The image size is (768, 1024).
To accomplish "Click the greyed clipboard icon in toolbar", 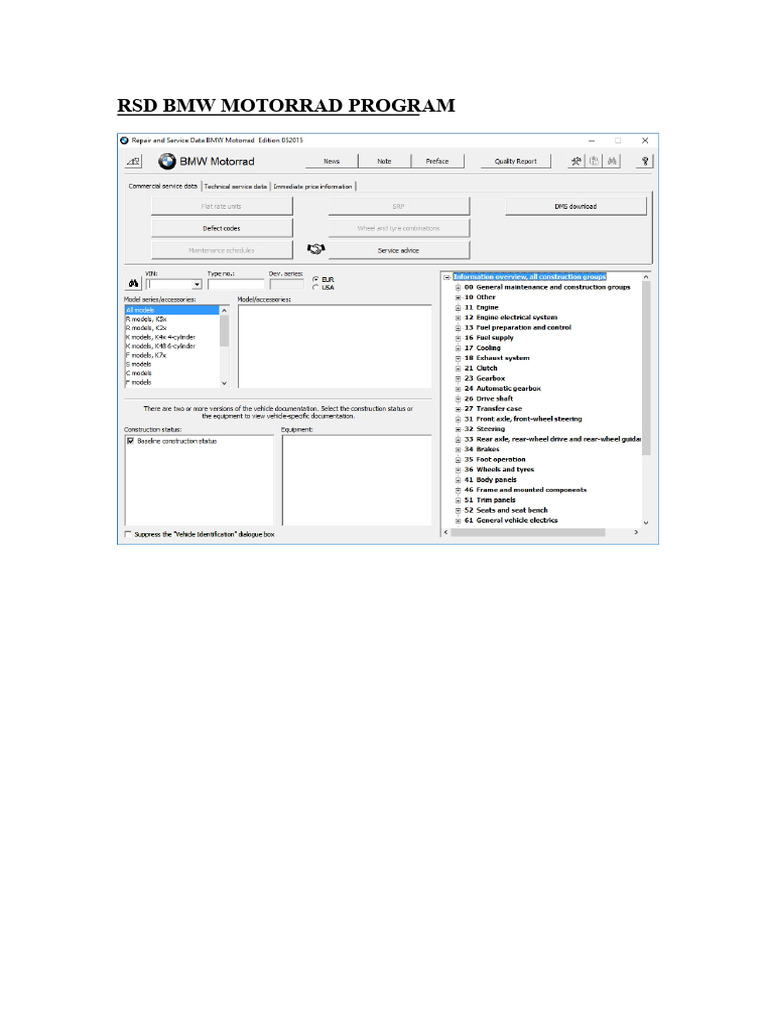I will [x=594, y=161].
